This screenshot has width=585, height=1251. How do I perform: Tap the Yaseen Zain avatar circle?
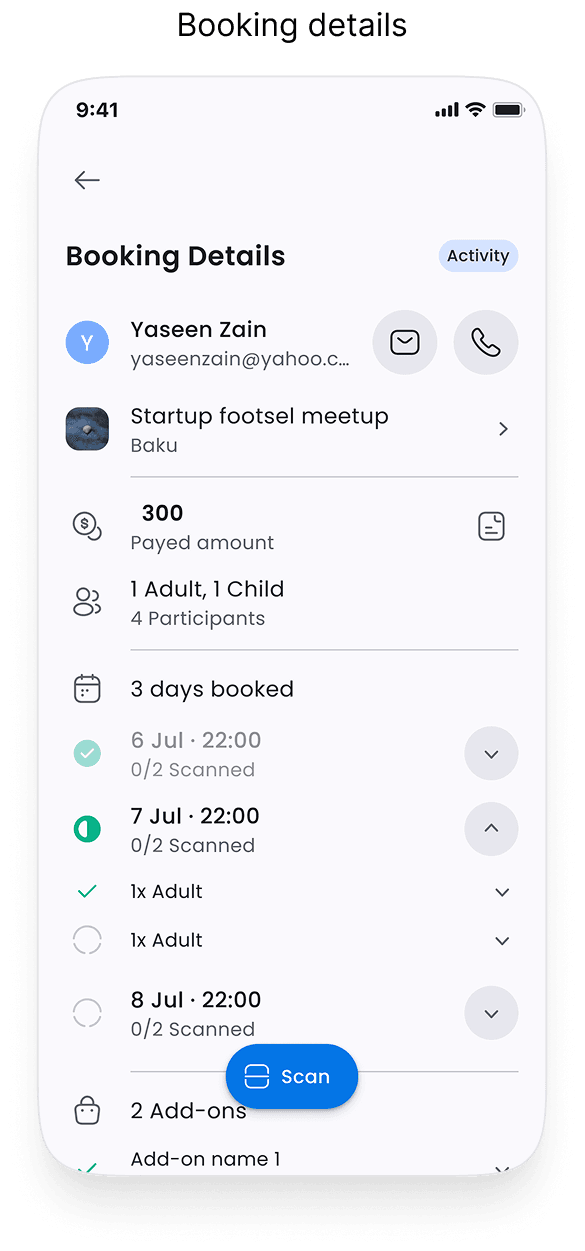click(x=87, y=342)
